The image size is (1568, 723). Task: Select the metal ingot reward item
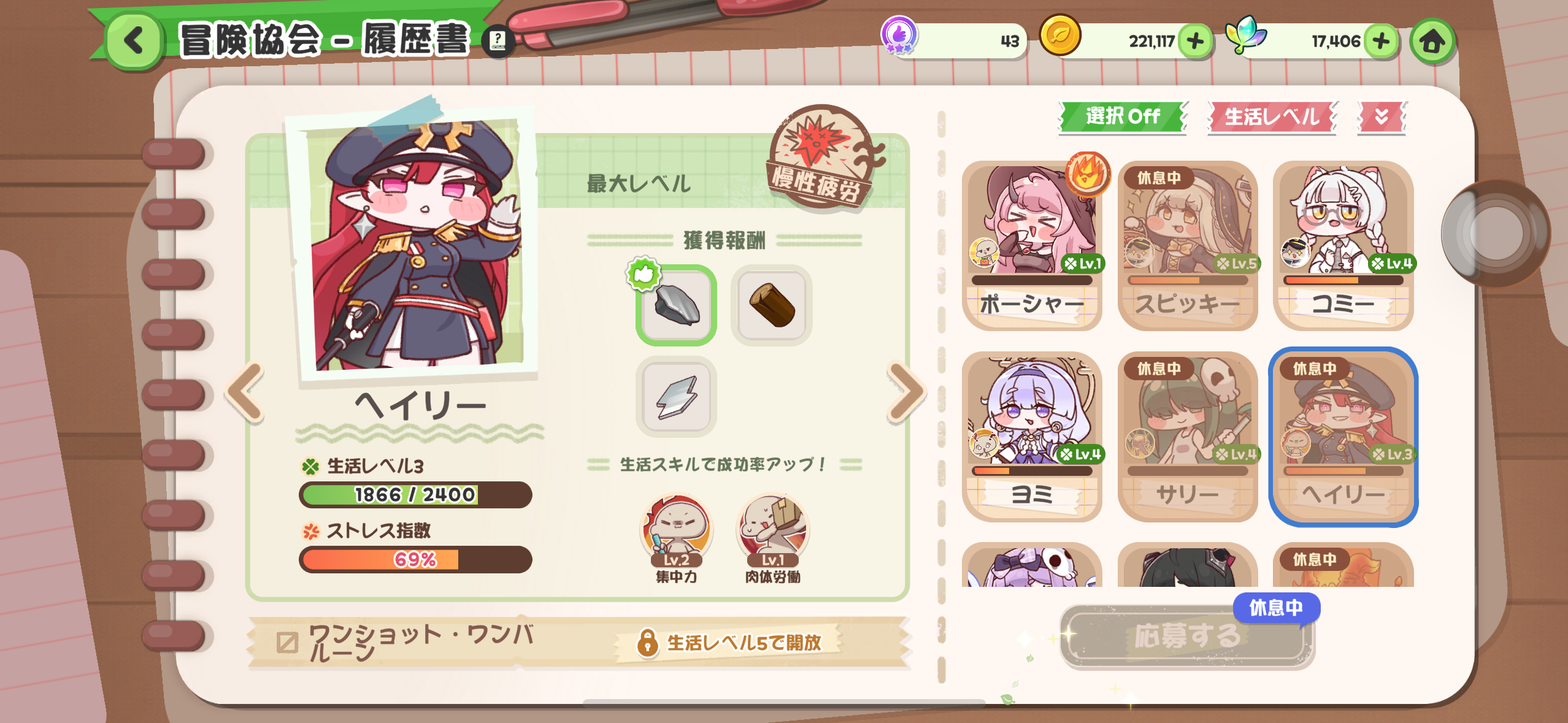(676, 396)
